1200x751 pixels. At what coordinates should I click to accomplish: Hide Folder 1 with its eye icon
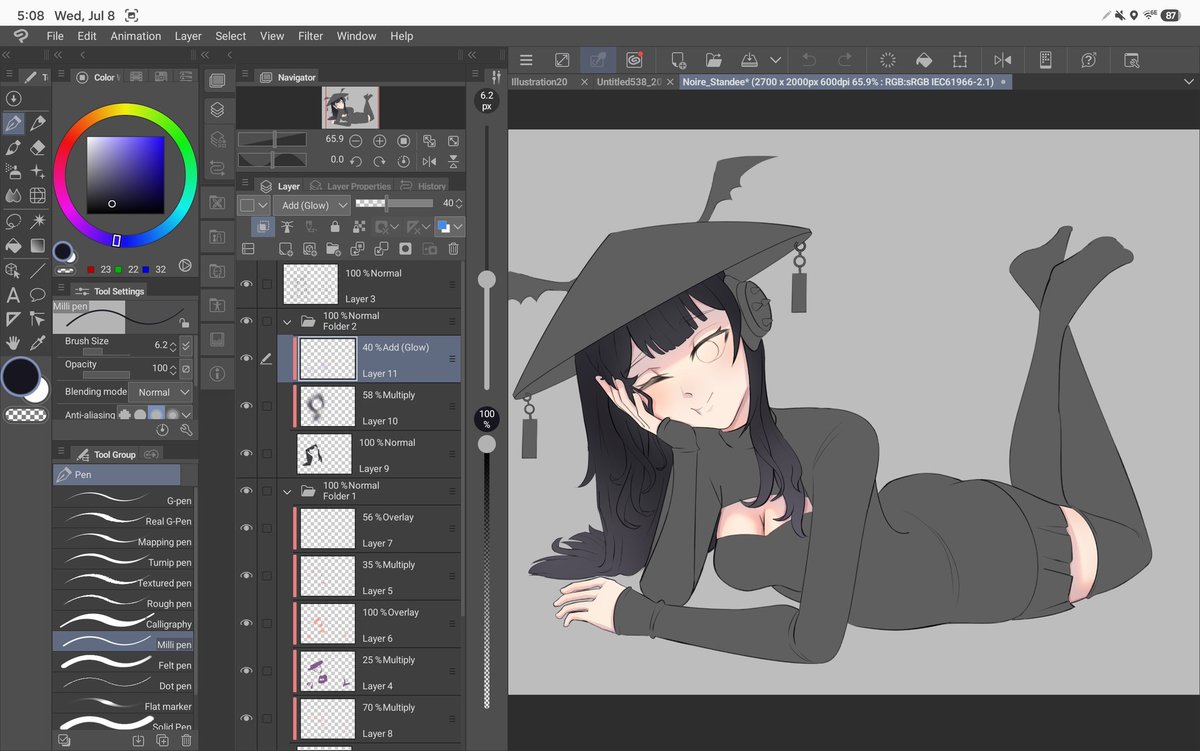point(247,491)
